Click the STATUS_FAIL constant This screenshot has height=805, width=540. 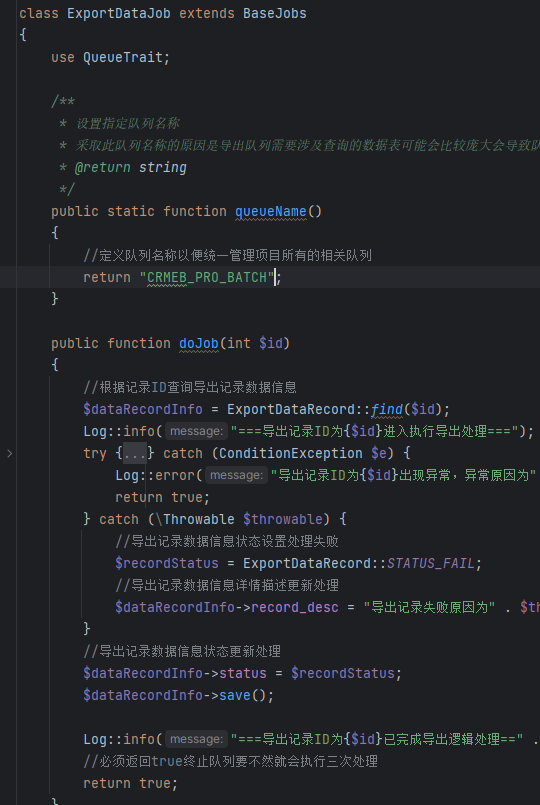click(431, 564)
